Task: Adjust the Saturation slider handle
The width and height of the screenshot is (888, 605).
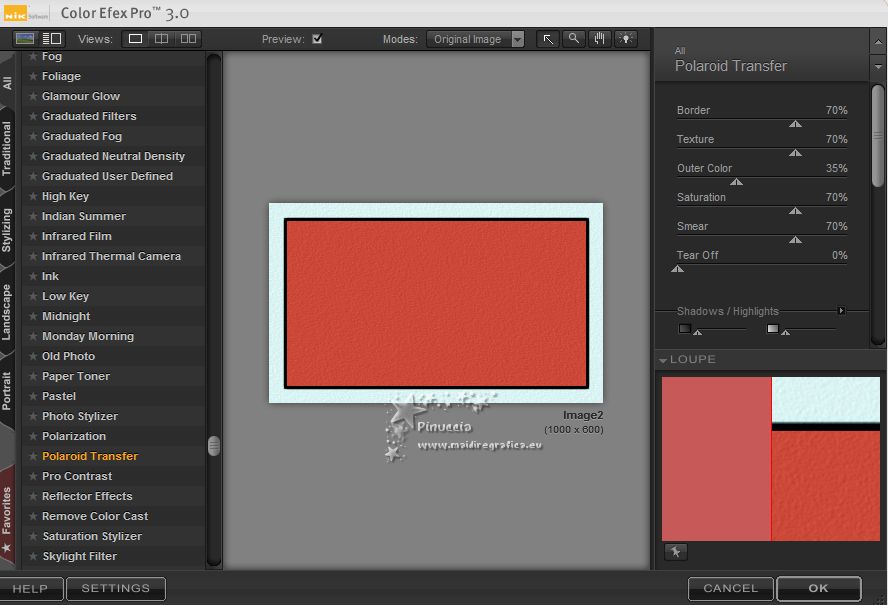Action: [795, 211]
